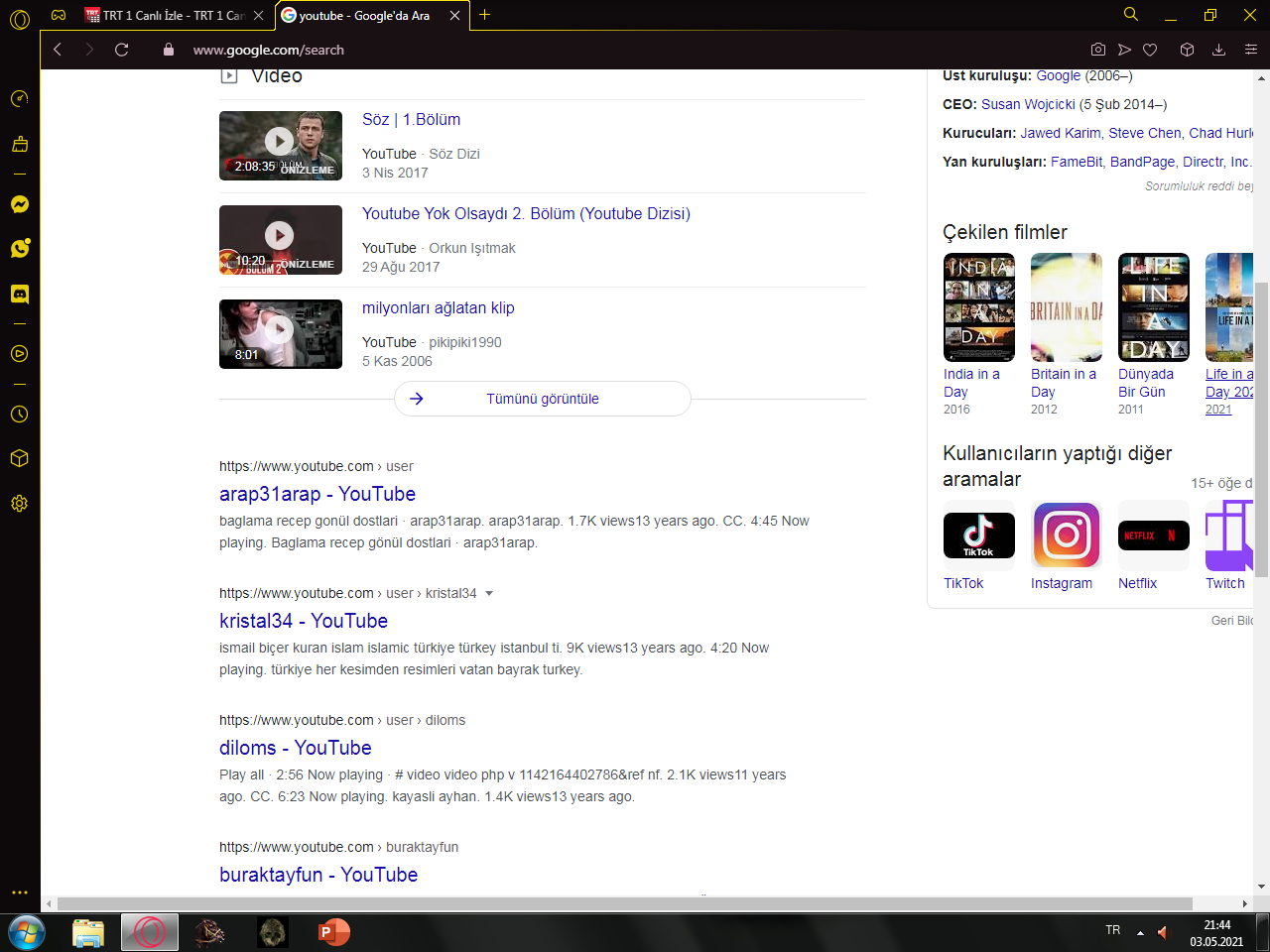Bookmark this page with the heart icon
The image size is (1270, 952).
click(x=1150, y=50)
